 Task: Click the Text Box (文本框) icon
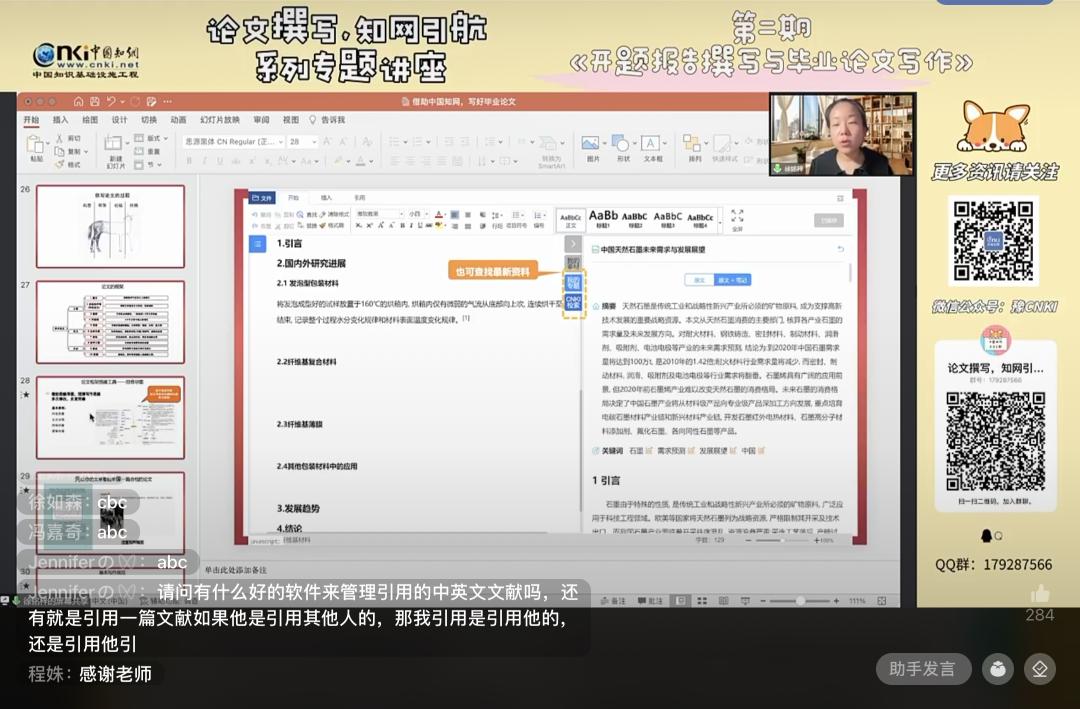(650, 143)
